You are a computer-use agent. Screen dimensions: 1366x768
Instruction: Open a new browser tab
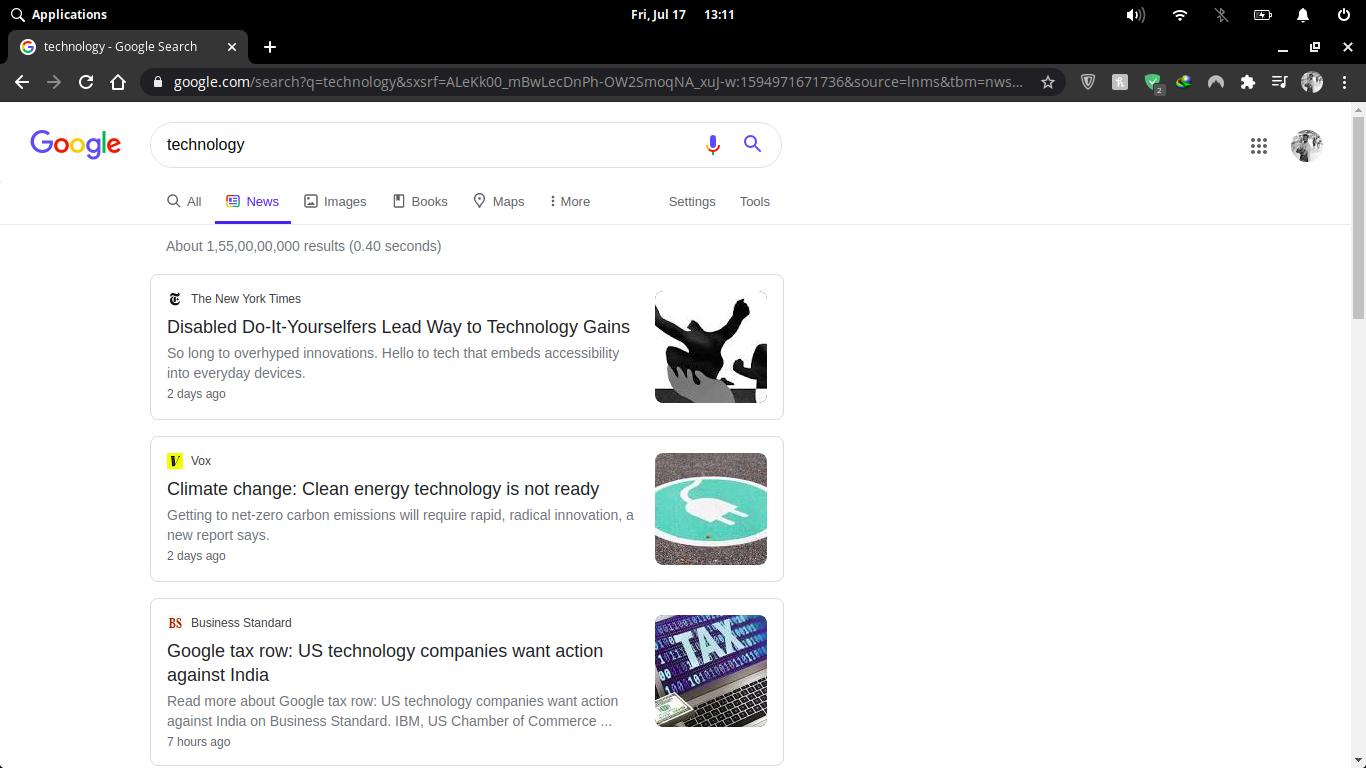point(270,47)
